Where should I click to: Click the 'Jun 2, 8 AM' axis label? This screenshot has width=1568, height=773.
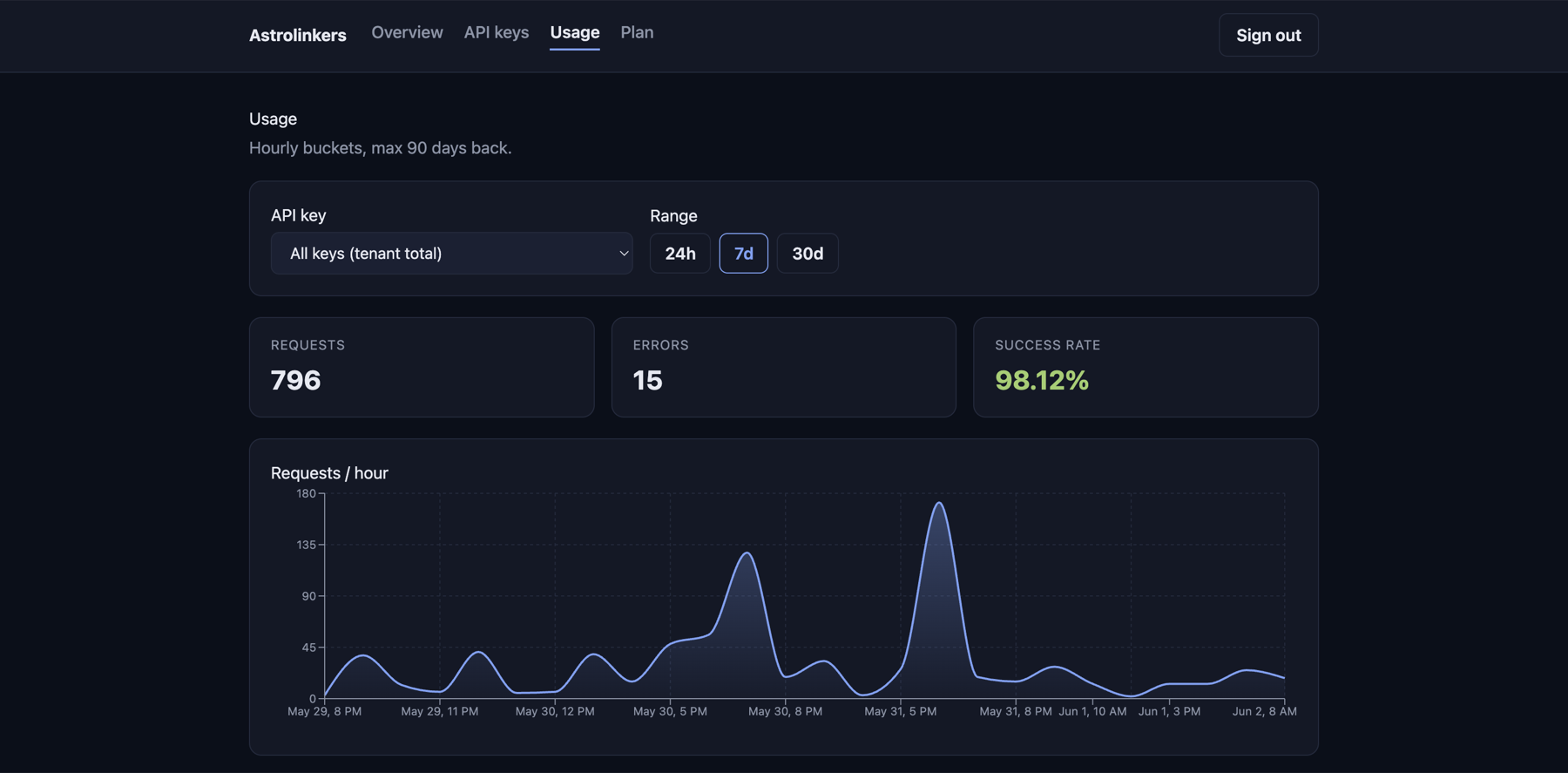(x=1265, y=711)
